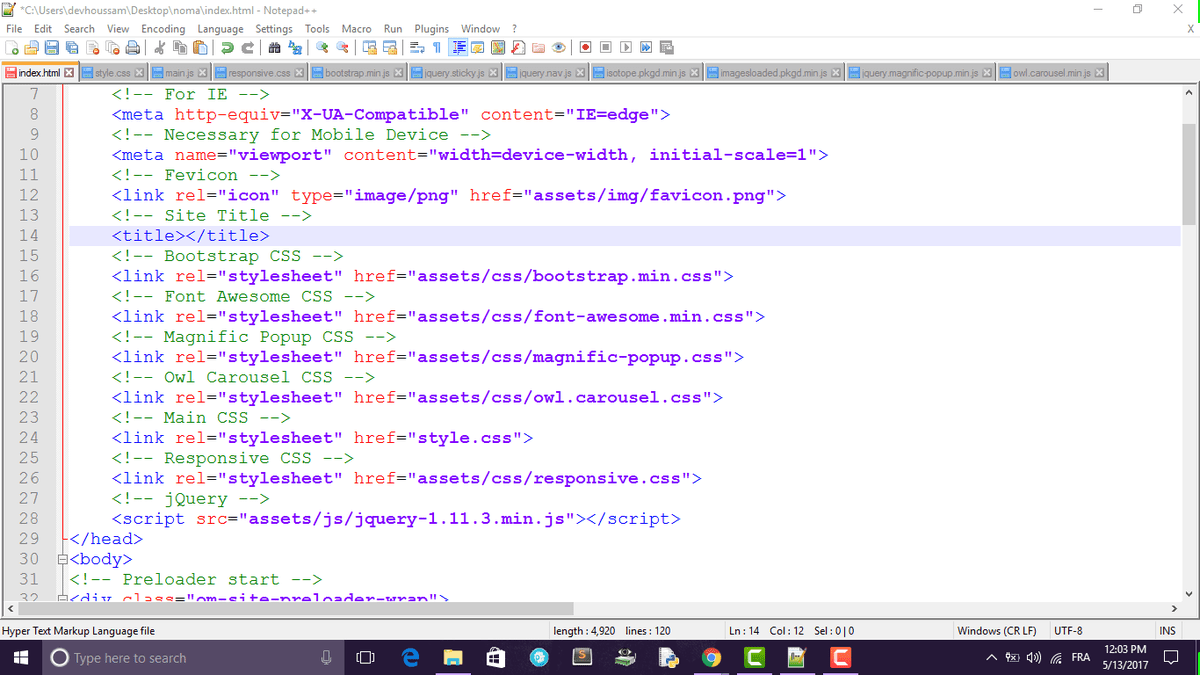Toggle INS insert mode in status bar
The width and height of the screenshot is (1200, 675).
point(1167,631)
